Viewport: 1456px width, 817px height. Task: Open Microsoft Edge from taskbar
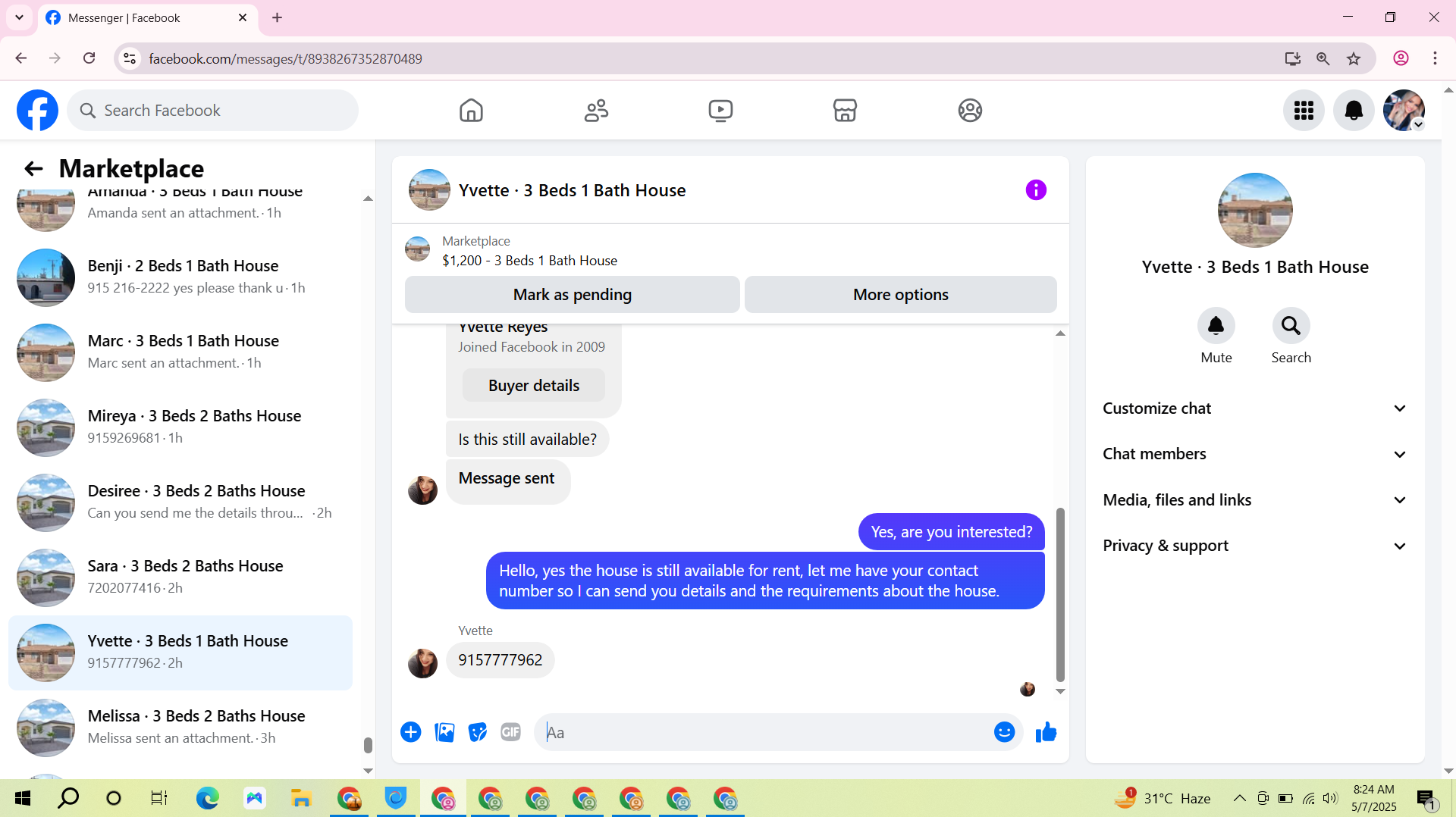click(207, 798)
